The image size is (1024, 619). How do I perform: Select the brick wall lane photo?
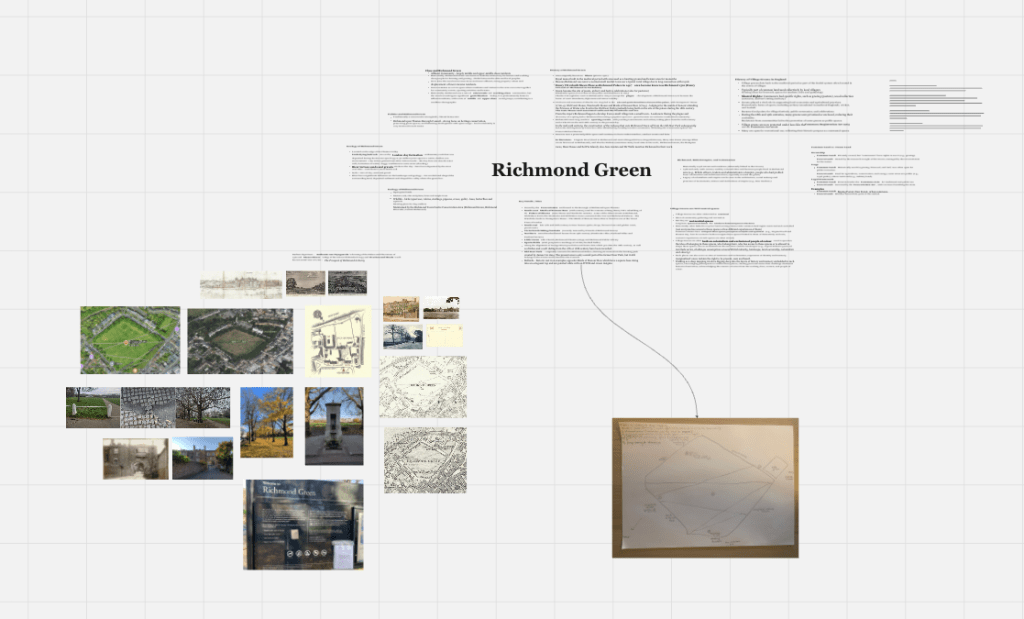tap(202, 458)
